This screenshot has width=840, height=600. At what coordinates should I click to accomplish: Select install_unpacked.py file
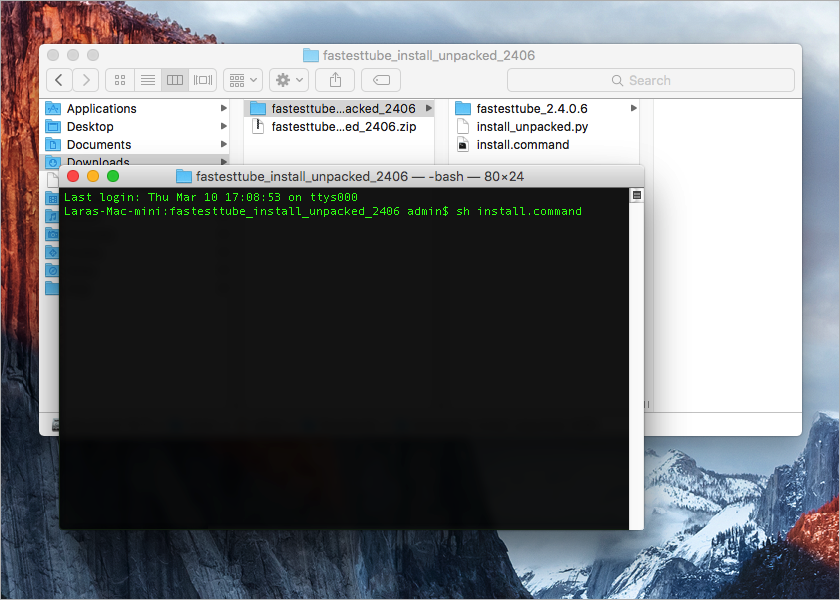544,126
